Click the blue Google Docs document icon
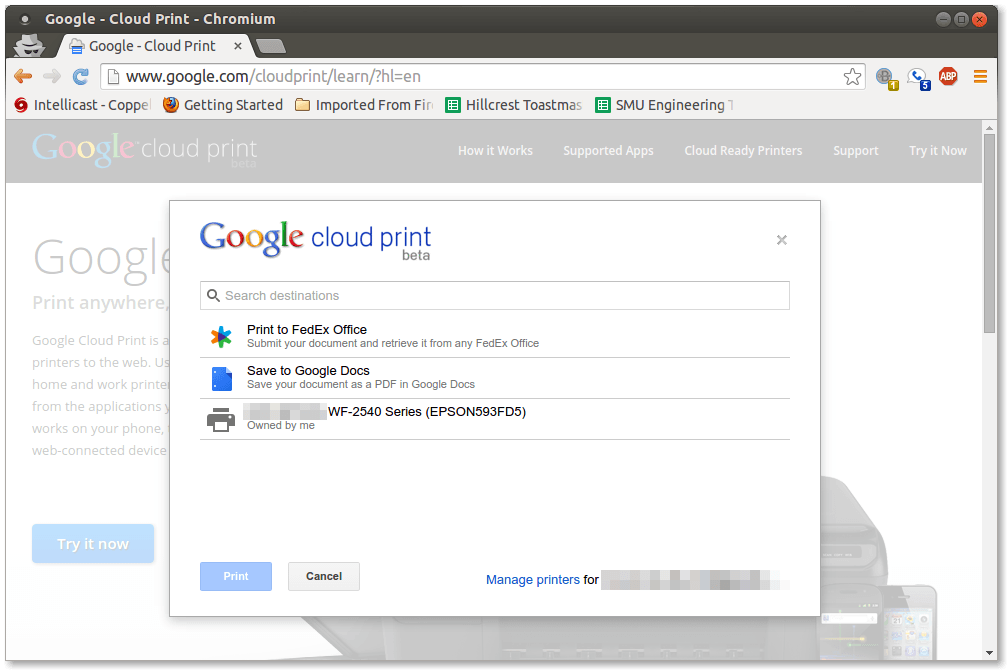 (x=221, y=377)
